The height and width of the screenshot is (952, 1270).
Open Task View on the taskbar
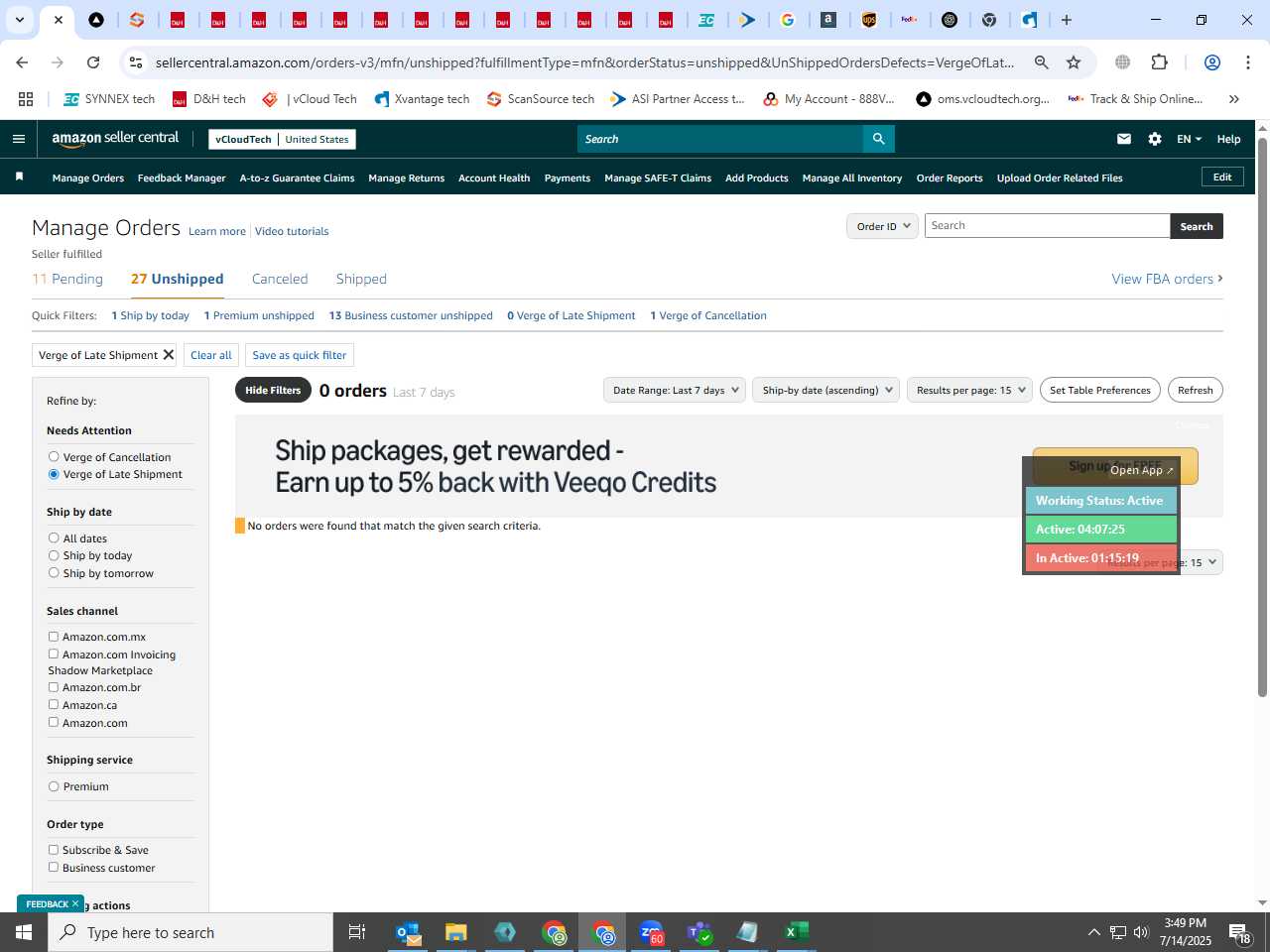pyautogui.click(x=357, y=932)
